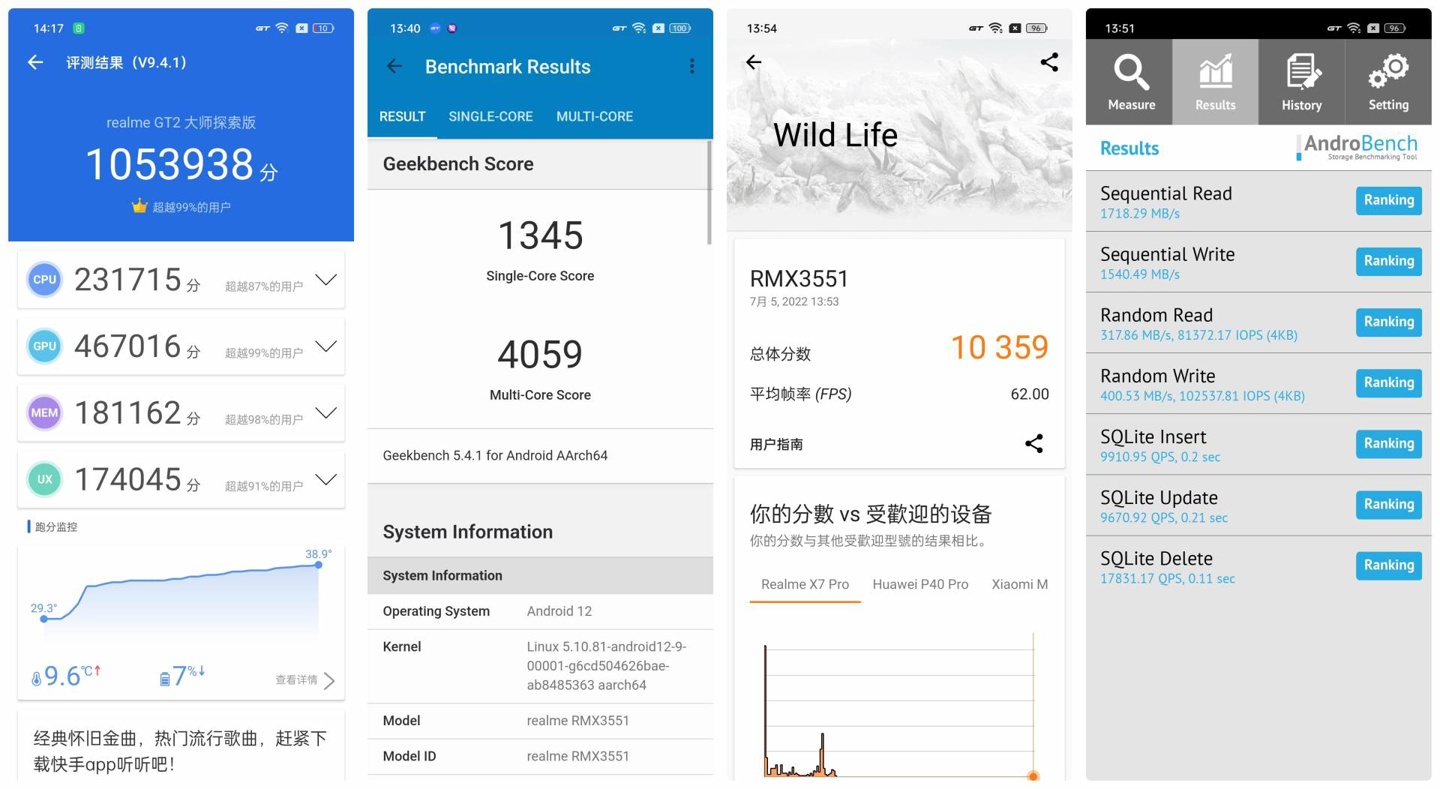Click the 38.9° point on temperature chart
Viewport: 1440px width, 789px height.
click(x=319, y=565)
